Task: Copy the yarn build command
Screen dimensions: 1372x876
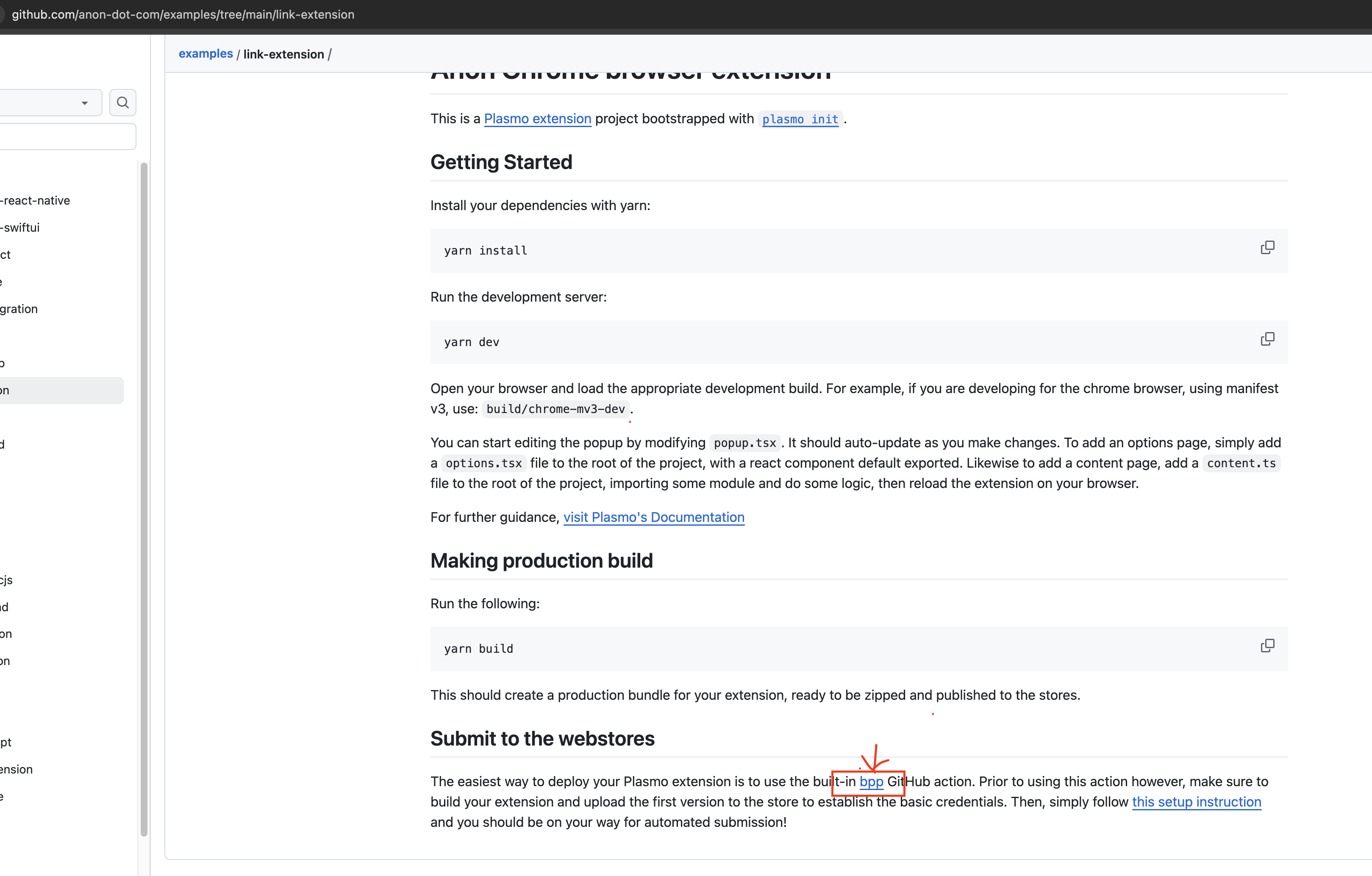Action: [x=1267, y=645]
